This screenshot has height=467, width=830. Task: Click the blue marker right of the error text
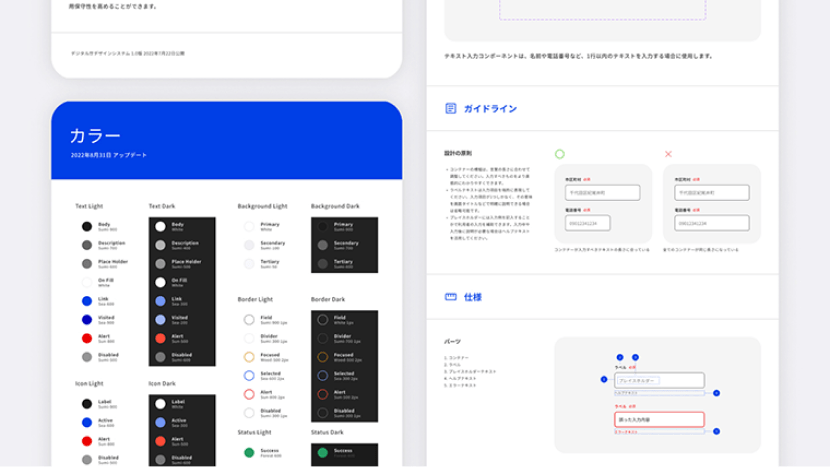point(715,432)
